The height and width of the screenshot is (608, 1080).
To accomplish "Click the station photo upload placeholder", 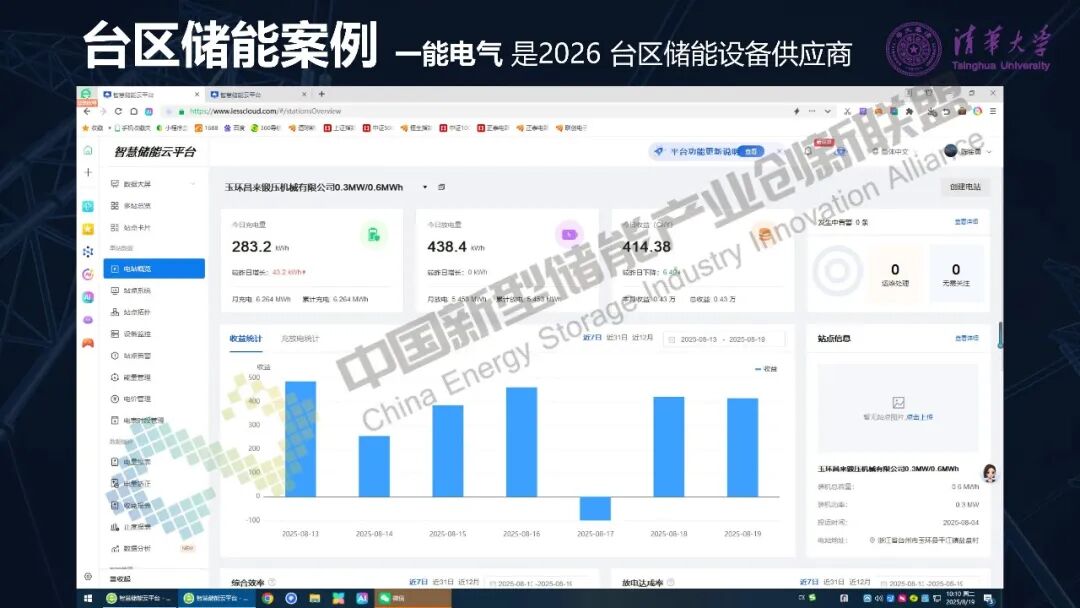I will [897, 408].
